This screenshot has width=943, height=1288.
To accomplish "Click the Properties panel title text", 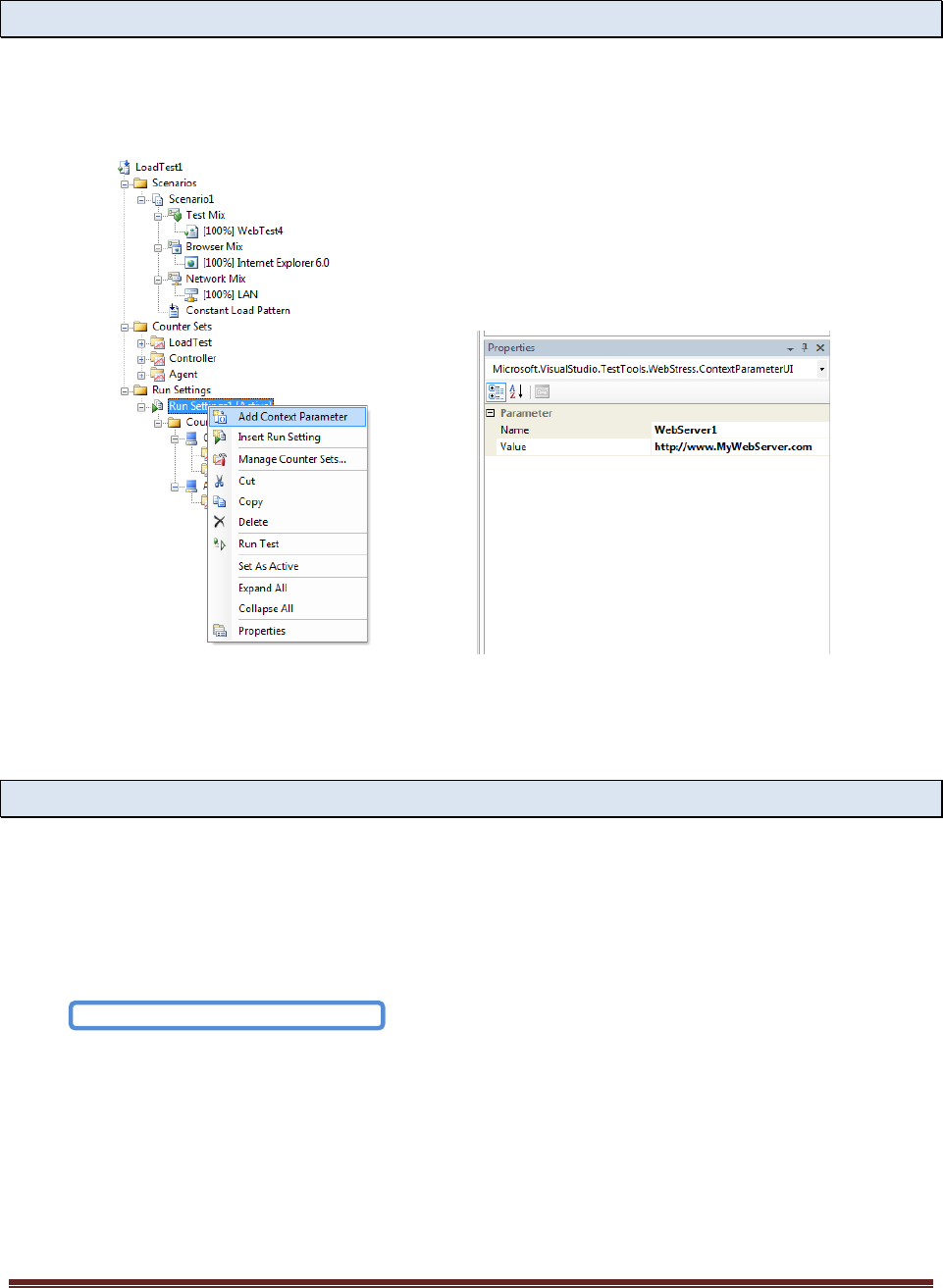I will coord(511,347).
